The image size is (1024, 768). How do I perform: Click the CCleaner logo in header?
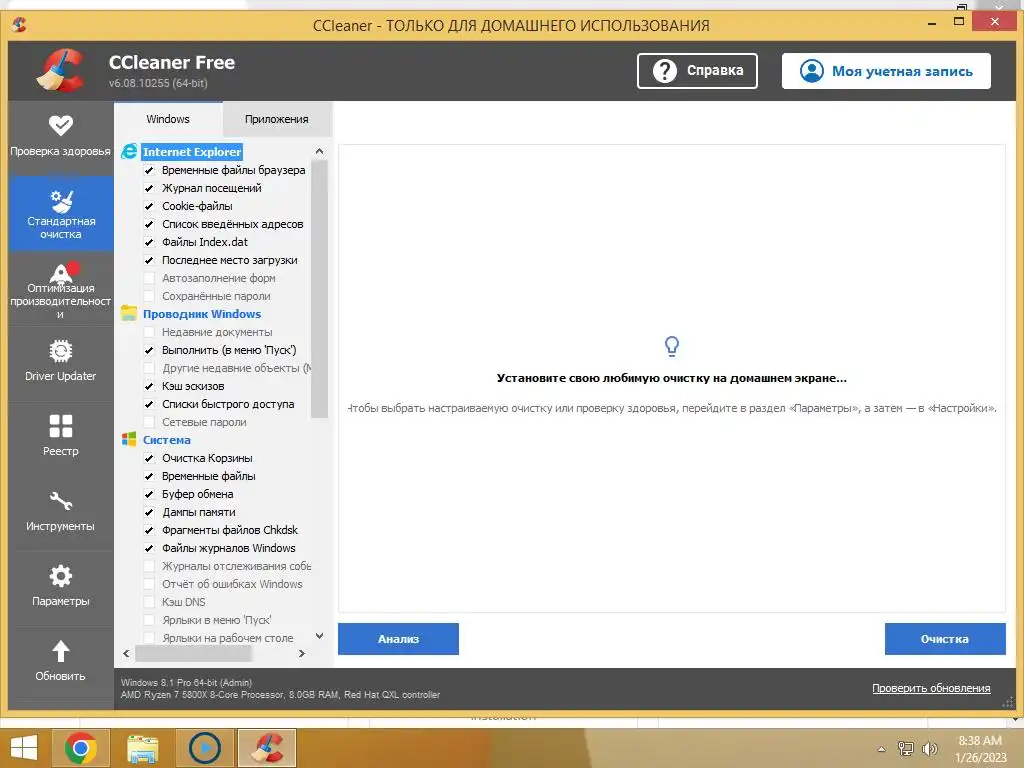click(61, 71)
